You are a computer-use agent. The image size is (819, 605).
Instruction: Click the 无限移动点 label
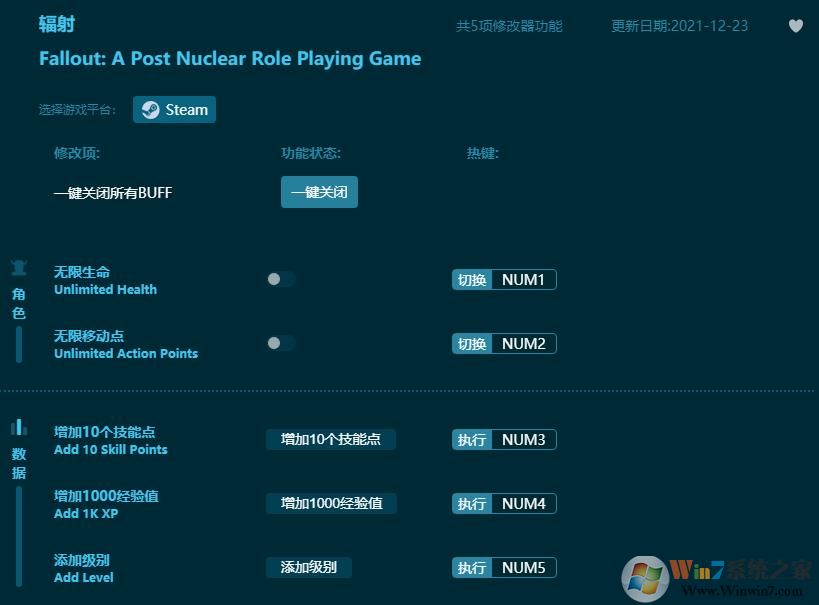tap(89, 336)
